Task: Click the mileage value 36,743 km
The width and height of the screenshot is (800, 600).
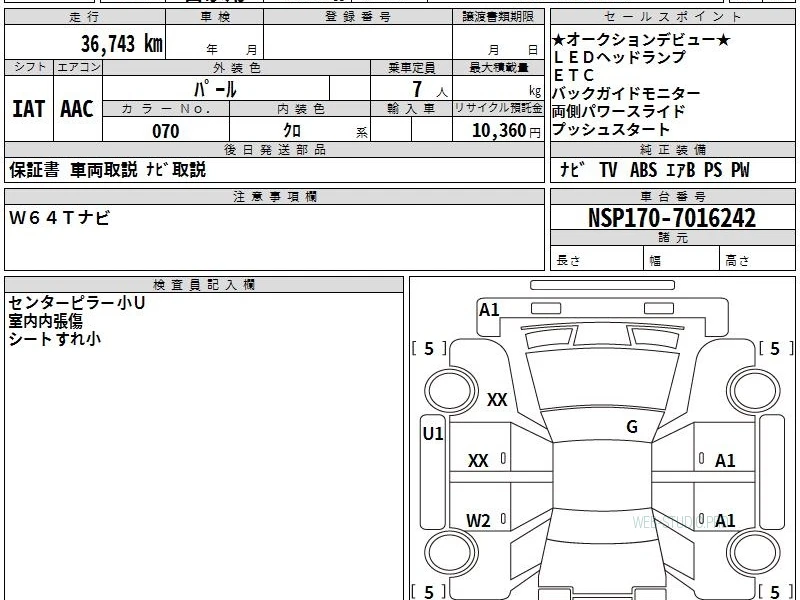Action: coord(122,44)
